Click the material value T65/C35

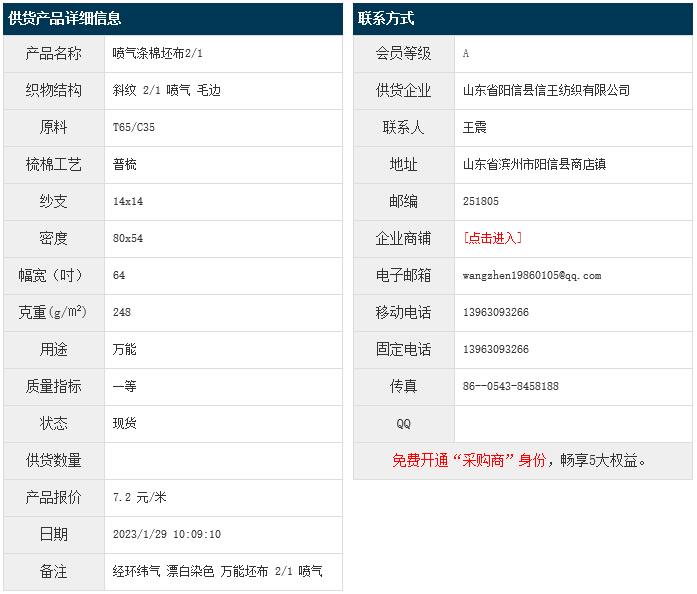pos(134,127)
